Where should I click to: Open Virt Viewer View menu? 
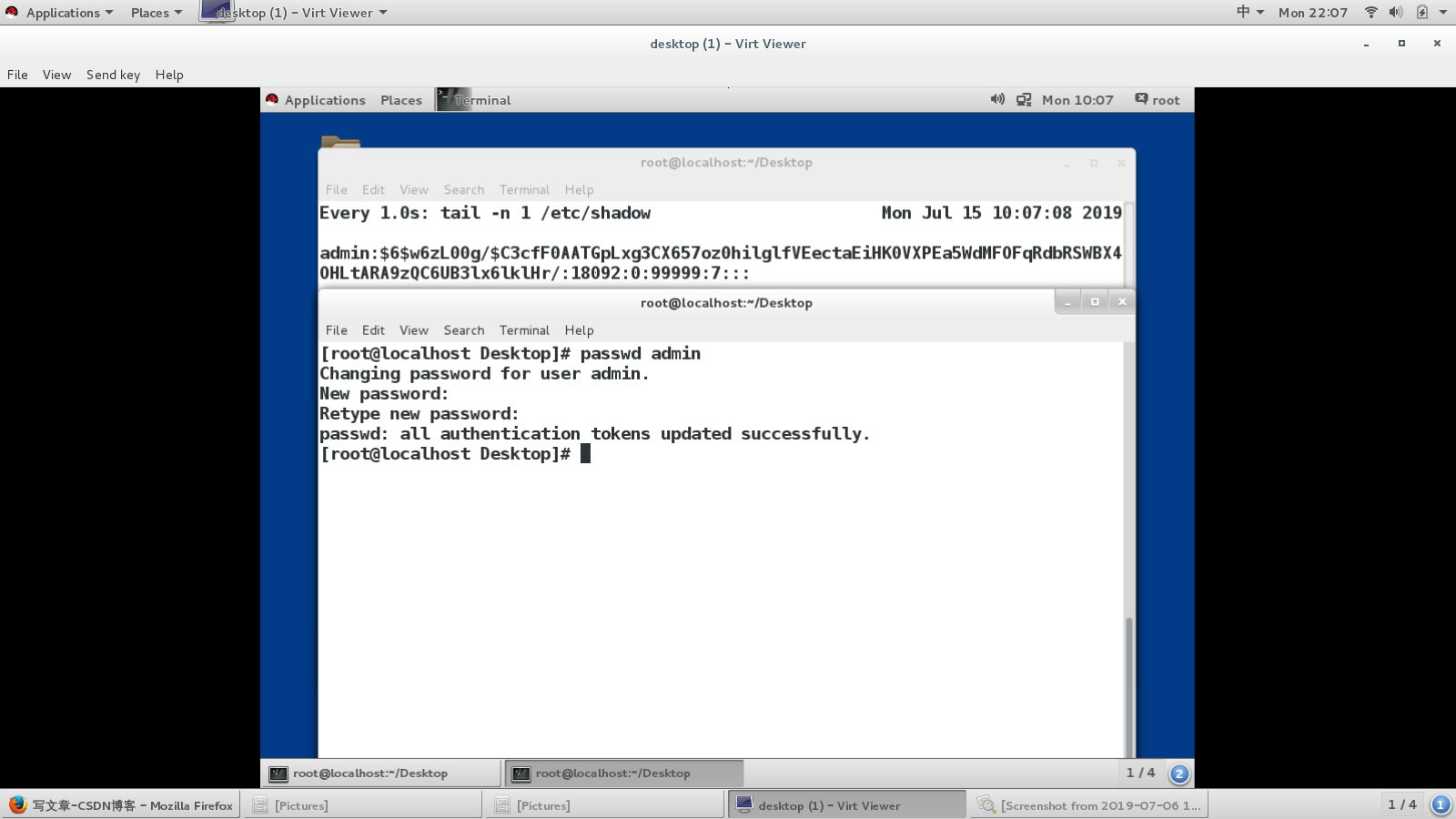[x=56, y=75]
